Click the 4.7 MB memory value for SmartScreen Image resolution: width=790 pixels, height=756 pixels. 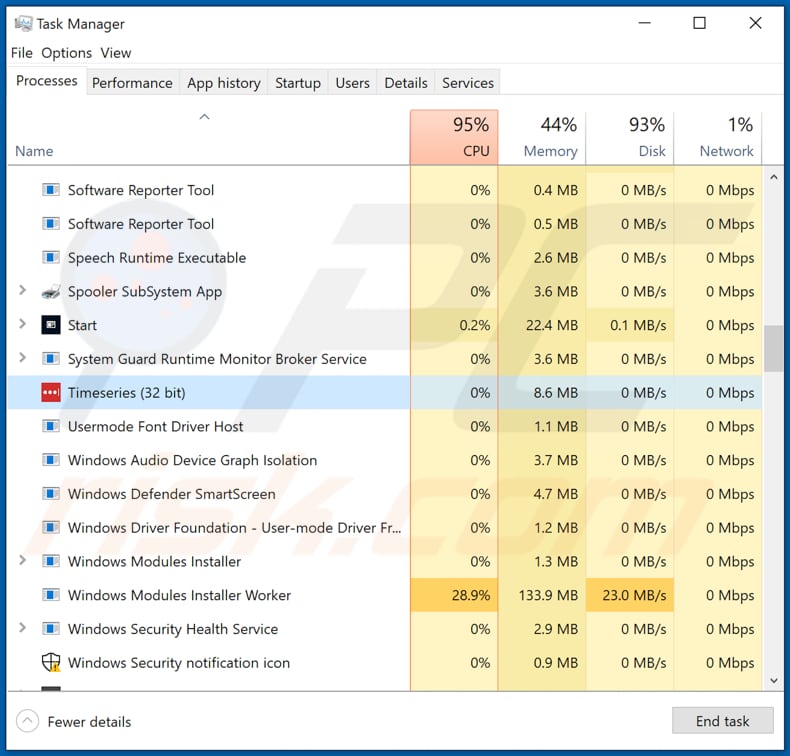coord(556,494)
